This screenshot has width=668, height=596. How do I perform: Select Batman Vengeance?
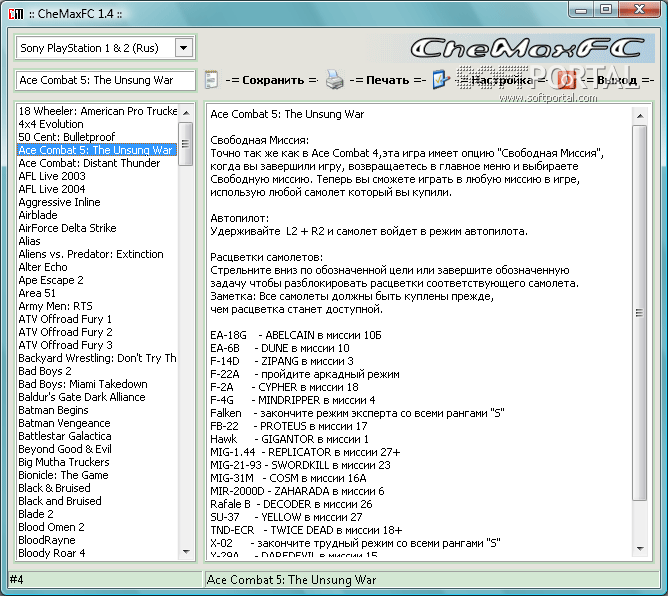(97, 423)
